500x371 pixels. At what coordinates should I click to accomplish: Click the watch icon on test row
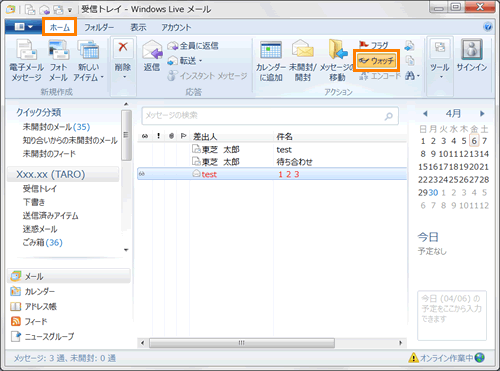142,174
